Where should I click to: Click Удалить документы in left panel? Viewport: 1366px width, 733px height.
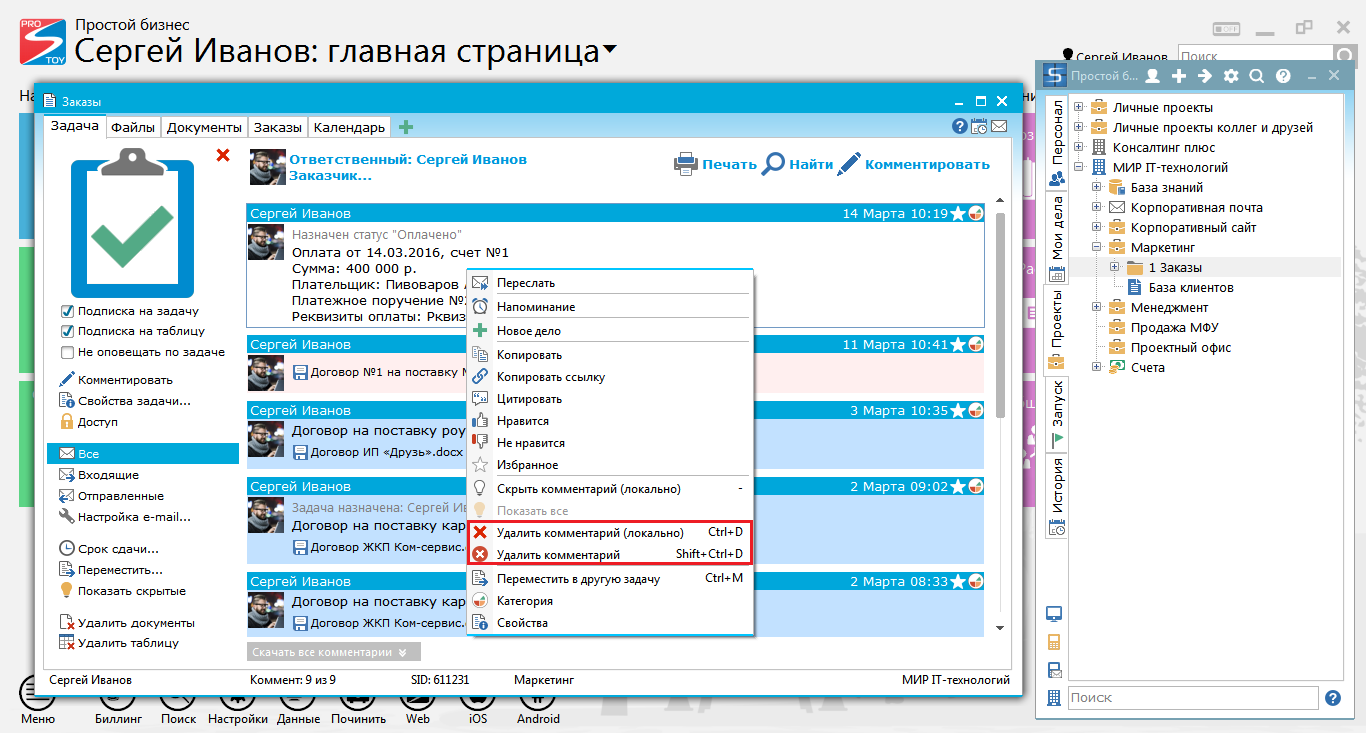(136, 623)
